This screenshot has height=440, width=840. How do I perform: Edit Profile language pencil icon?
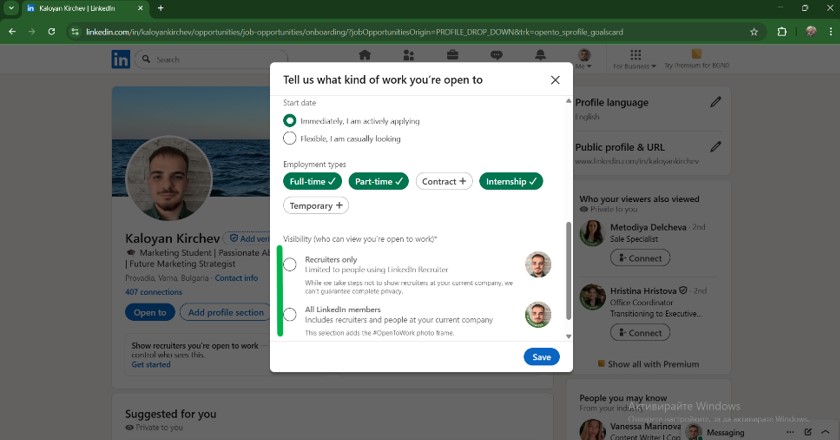[x=716, y=102]
